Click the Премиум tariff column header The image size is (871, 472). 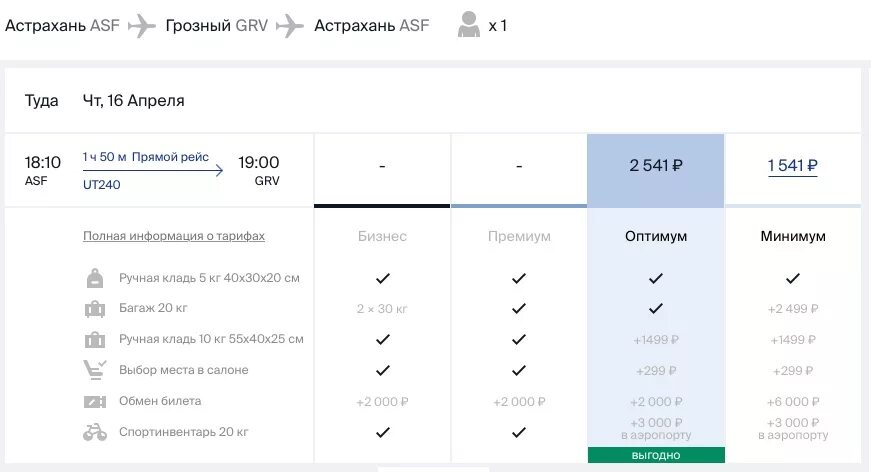point(519,236)
